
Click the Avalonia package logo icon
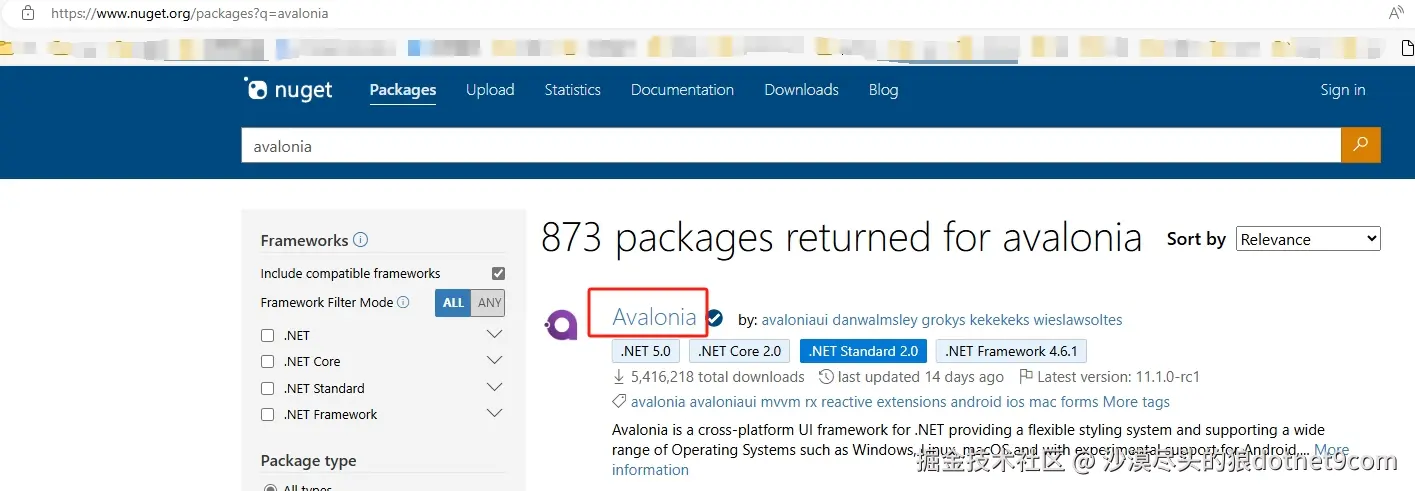point(560,325)
